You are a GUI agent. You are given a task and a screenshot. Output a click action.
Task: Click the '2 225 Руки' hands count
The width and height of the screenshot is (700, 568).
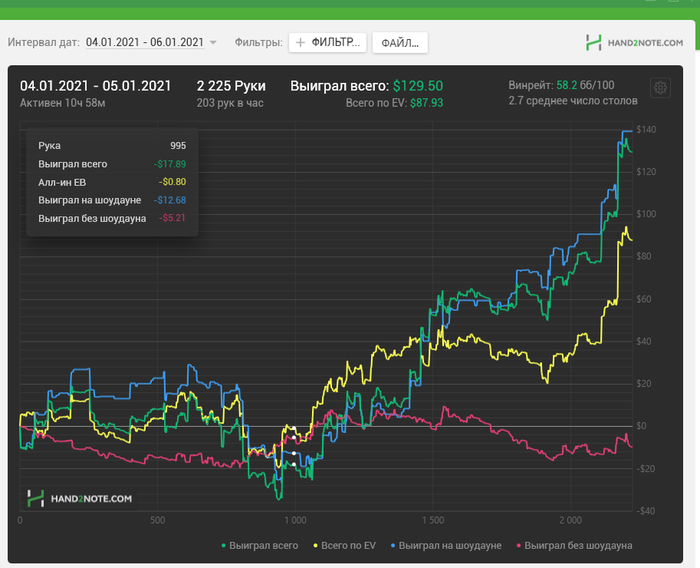coord(231,86)
